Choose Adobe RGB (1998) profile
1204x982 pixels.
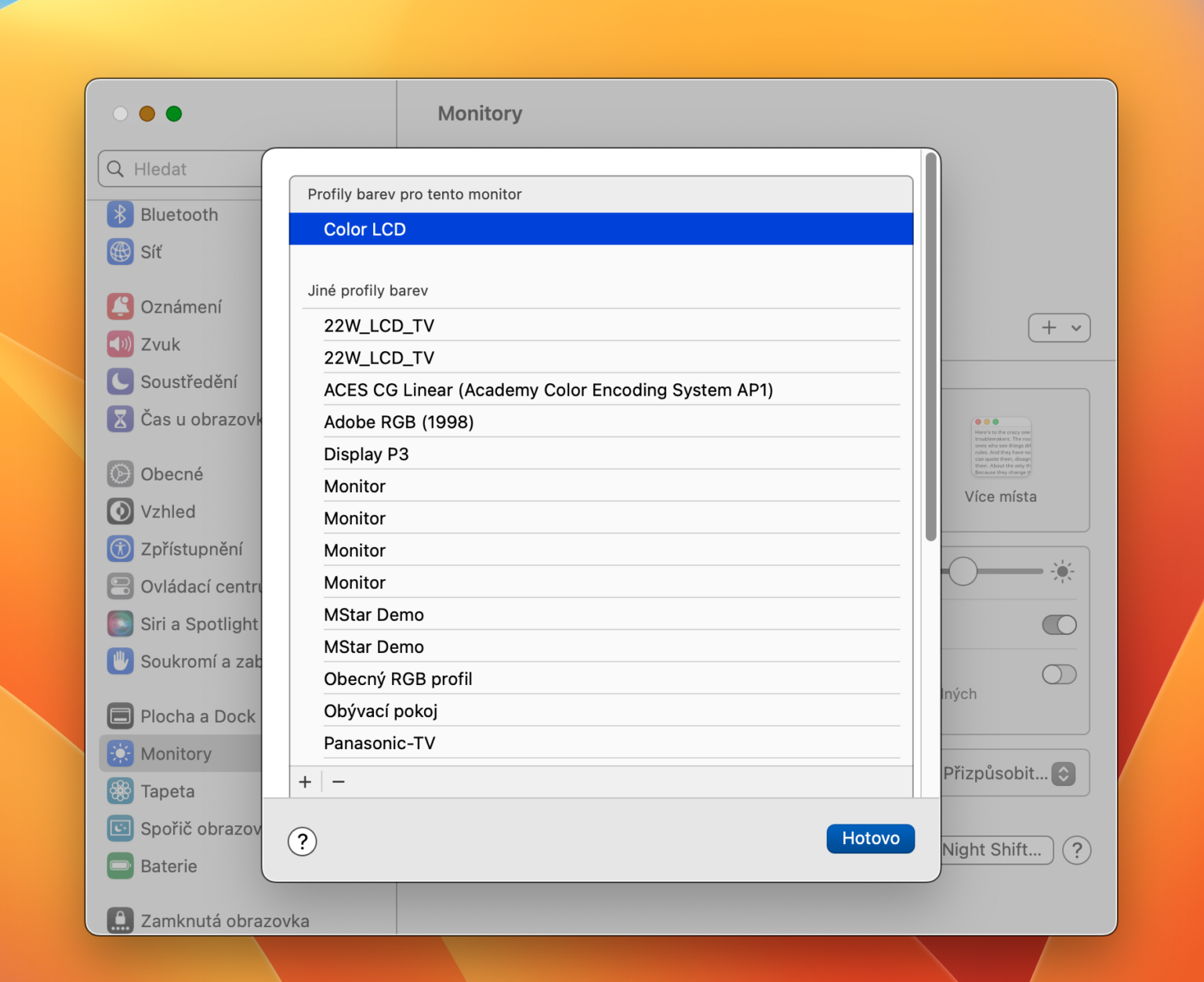coord(399,422)
